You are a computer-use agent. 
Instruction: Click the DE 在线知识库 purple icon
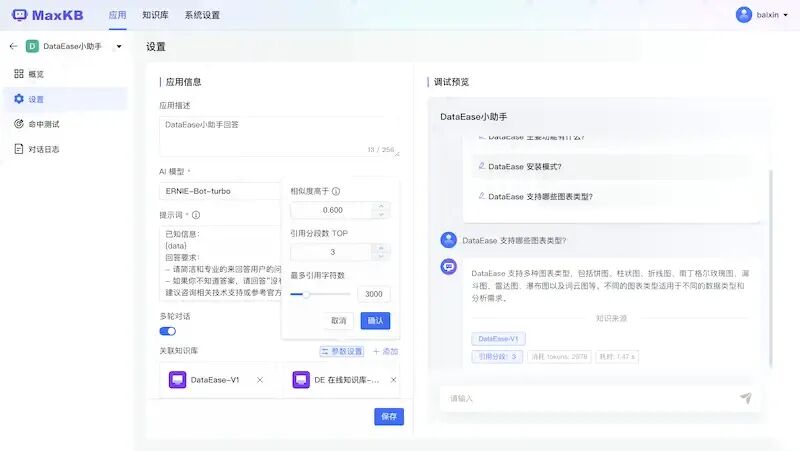(x=301, y=380)
